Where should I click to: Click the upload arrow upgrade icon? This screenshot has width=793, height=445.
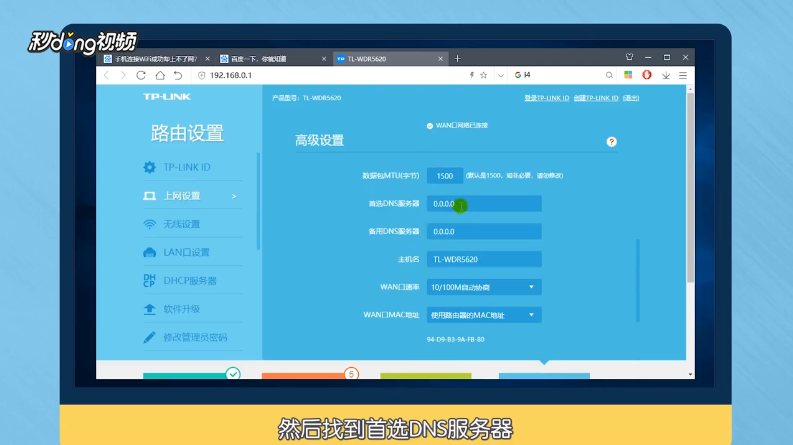[x=149, y=309]
